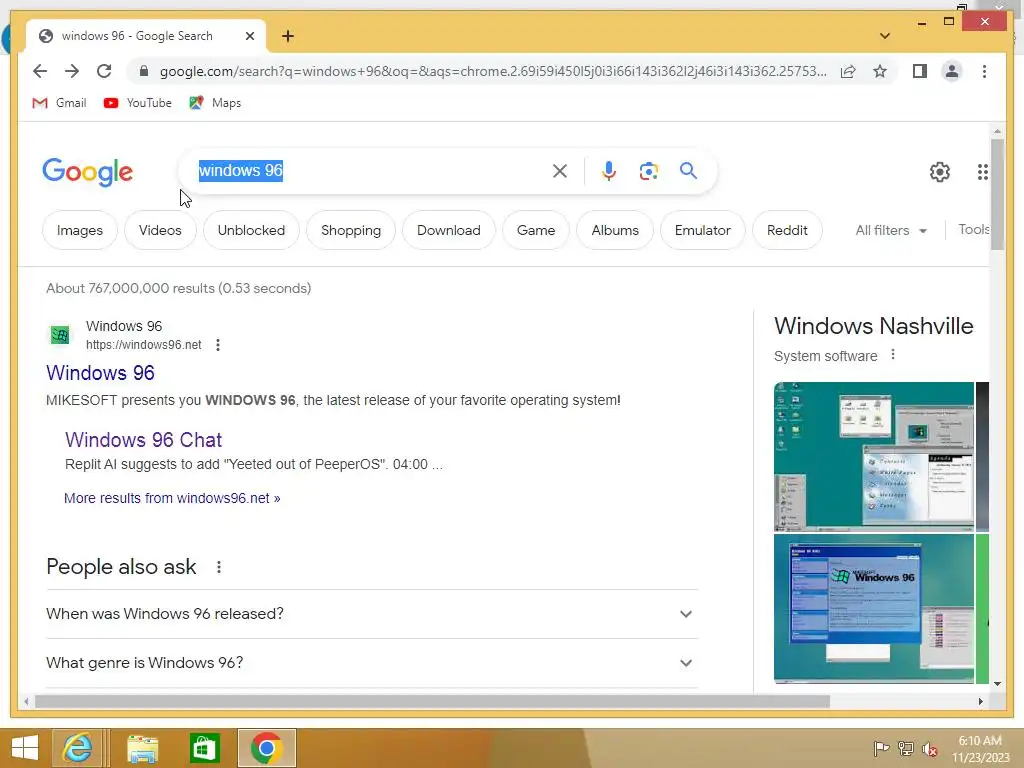Open People also ask options dots
Viewport: 1024px width, 768px height.
[x=219, y=568]
